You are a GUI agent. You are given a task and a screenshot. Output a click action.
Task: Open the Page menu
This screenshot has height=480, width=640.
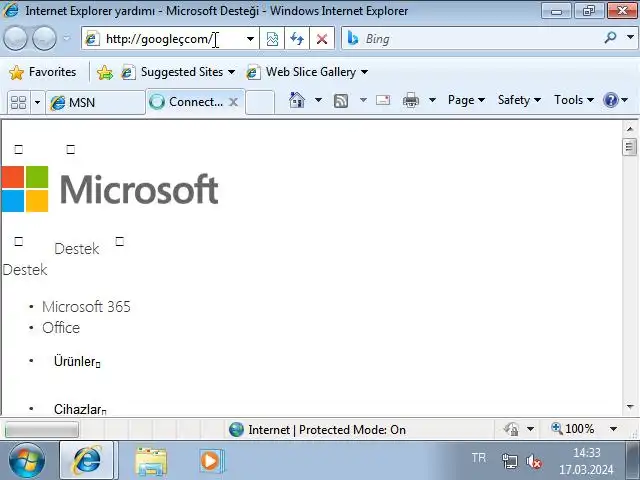pos(466,100)
